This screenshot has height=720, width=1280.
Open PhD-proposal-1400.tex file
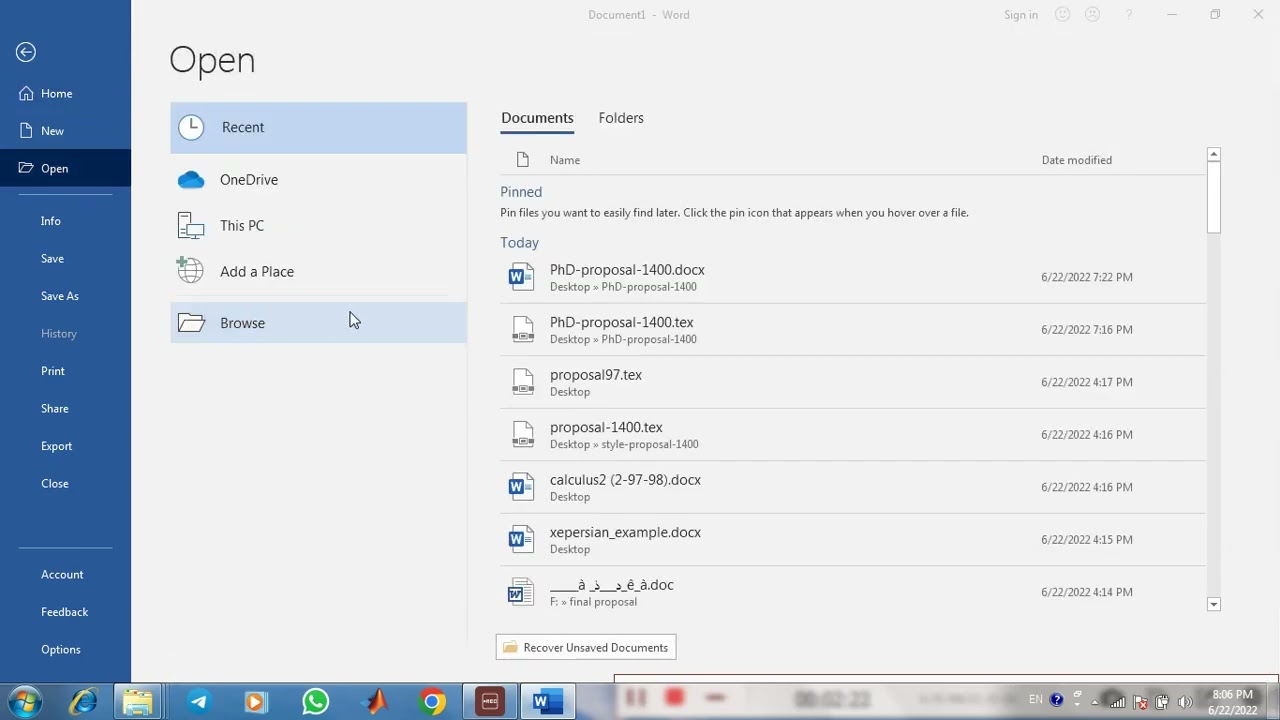tap(853, 330)
